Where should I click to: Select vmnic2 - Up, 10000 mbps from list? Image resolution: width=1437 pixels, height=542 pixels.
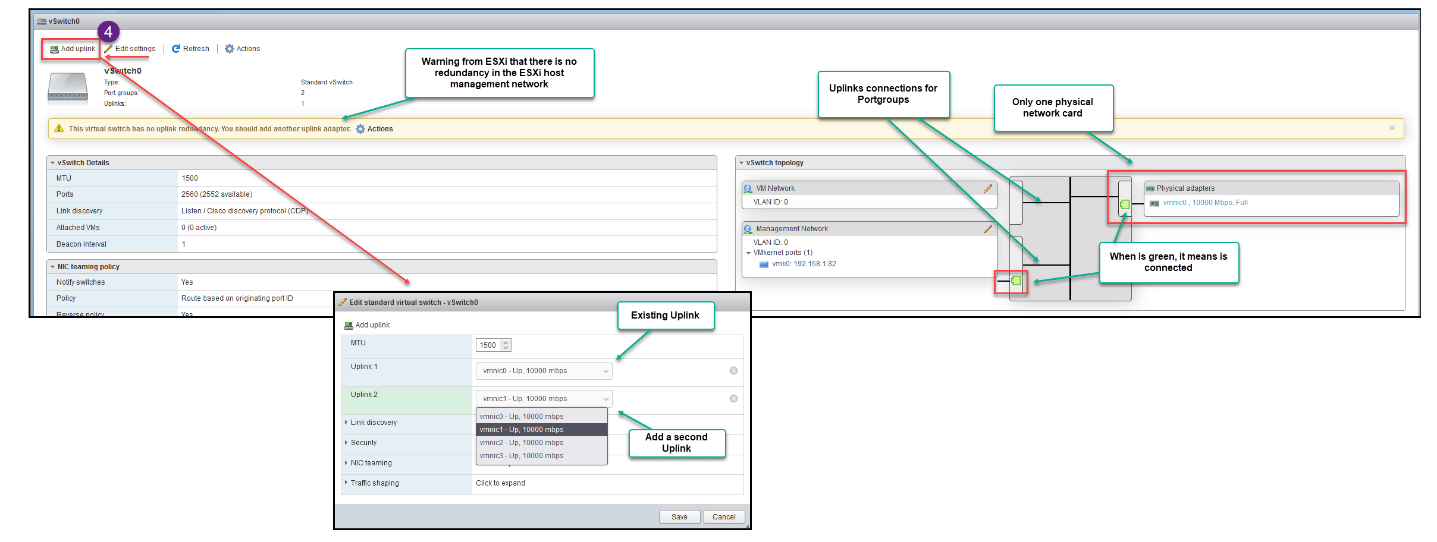pos(541,442)
